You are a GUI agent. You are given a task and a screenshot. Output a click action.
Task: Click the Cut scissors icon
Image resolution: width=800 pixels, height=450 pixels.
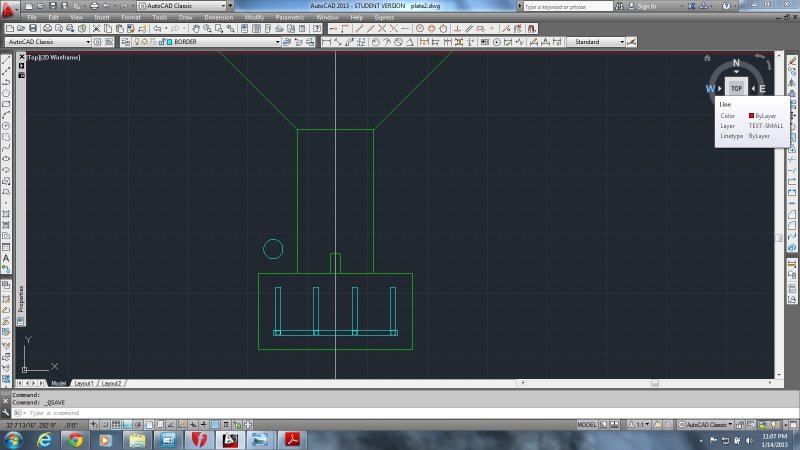pos(96,29)
